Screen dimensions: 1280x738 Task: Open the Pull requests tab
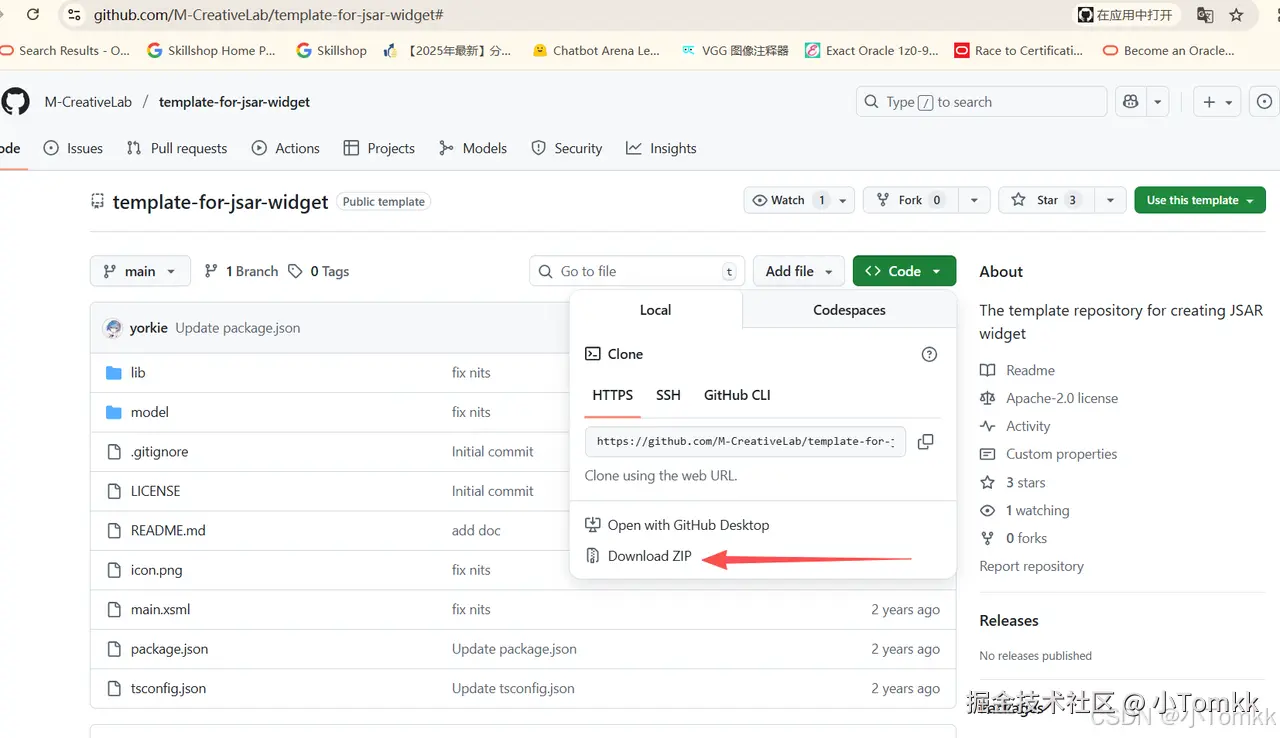point(177,148)
